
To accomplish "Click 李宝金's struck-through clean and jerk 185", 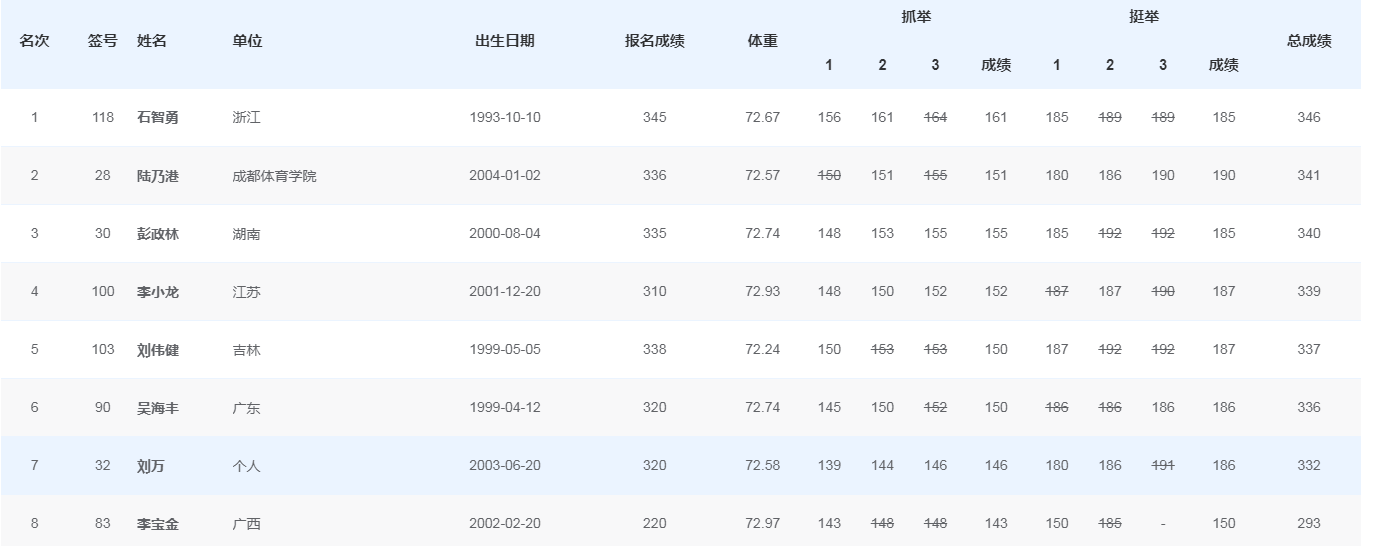I will coord(1109,523).
